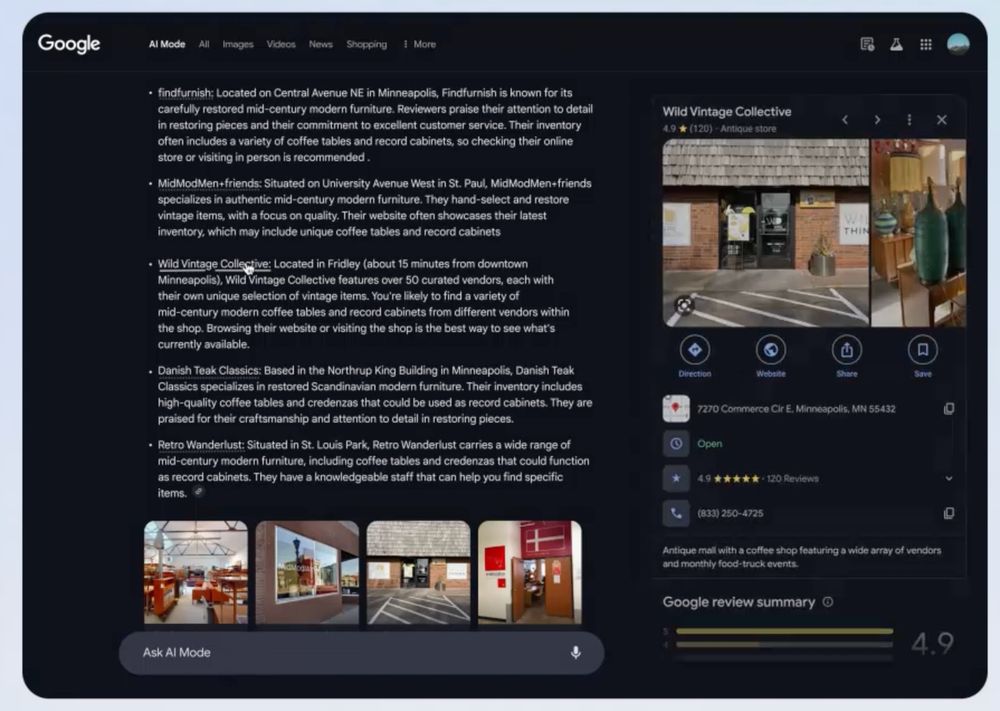Open the green vases photo in panel

click(918, 233)
